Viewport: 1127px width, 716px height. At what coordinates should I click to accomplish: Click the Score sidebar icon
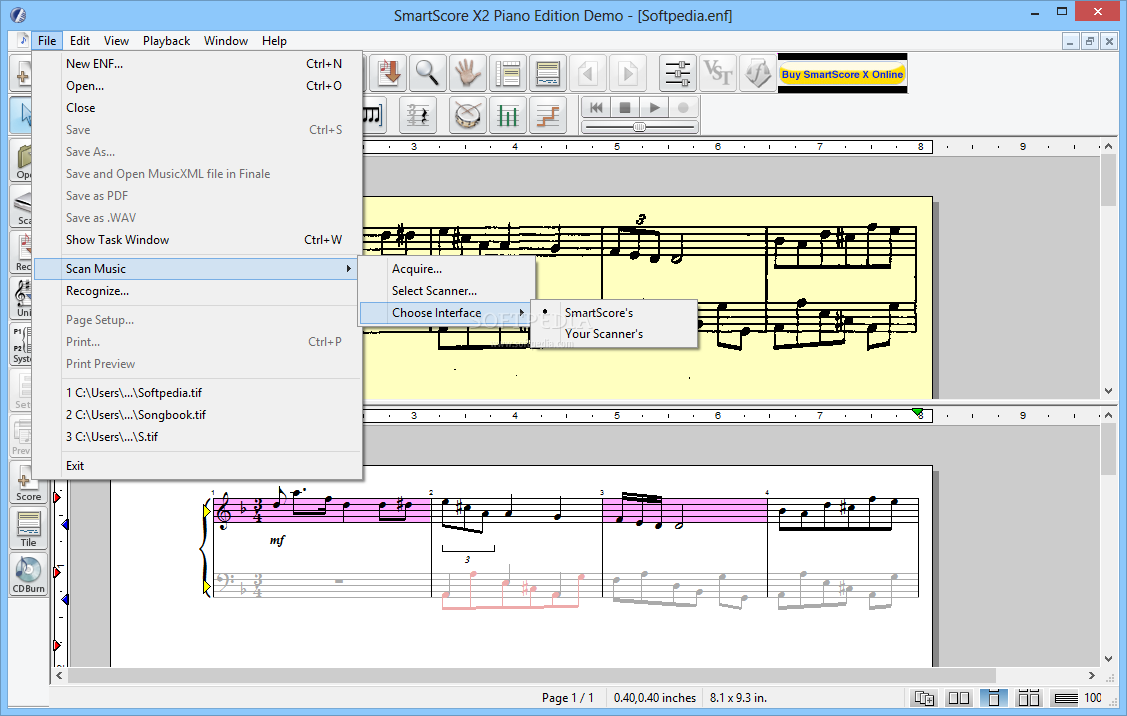[28, 482]
